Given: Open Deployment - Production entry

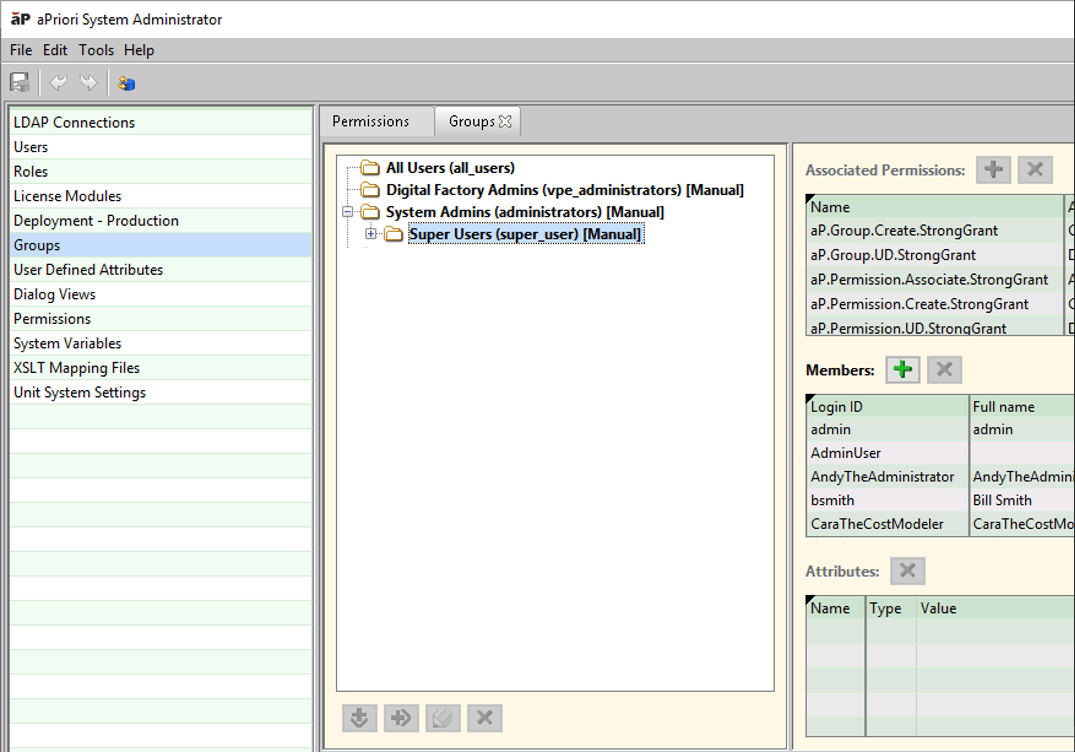Looking at the screenshot, I should pyautogui.click(x=160, y=221).
